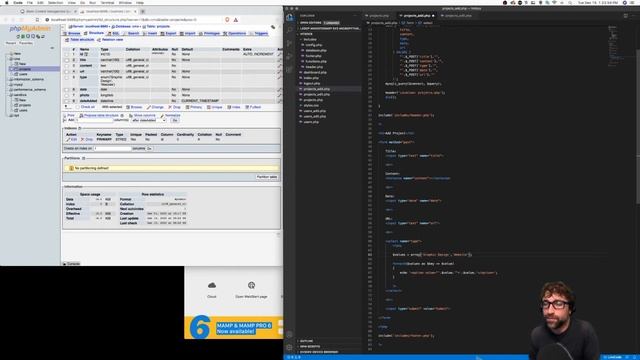Viewport: 640px width, 360px height.
Task: Click Change icon in with-selected row
Action: click(x=149, y=107)
